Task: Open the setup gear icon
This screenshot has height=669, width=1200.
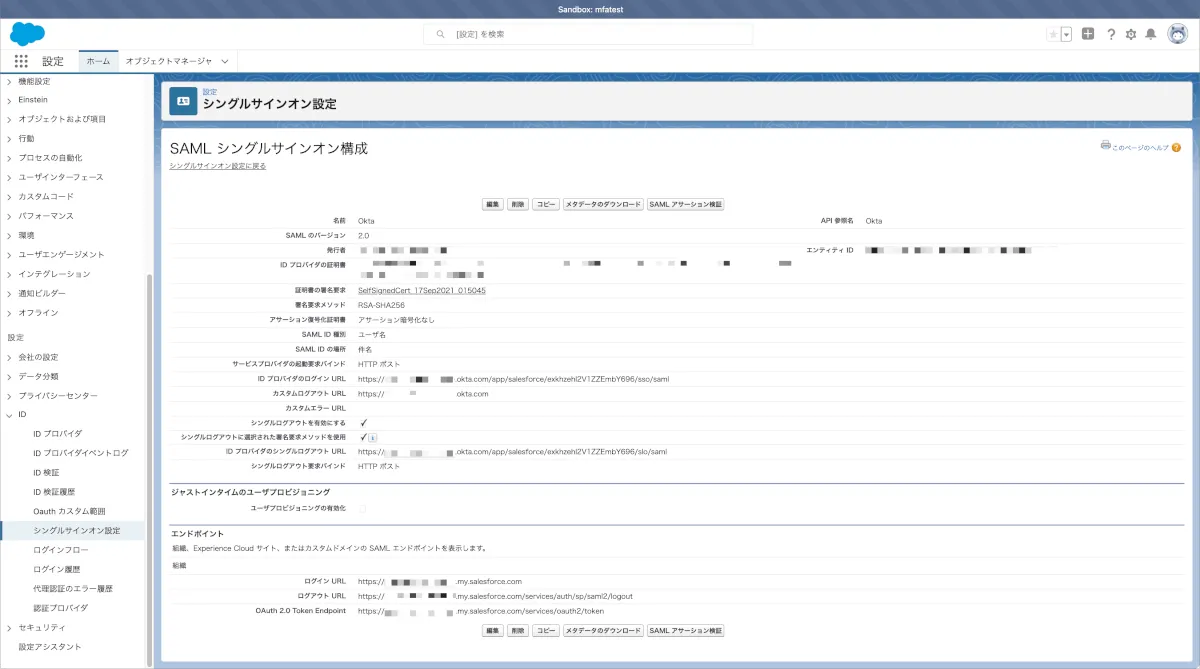Action: (x=1131, y=34)
